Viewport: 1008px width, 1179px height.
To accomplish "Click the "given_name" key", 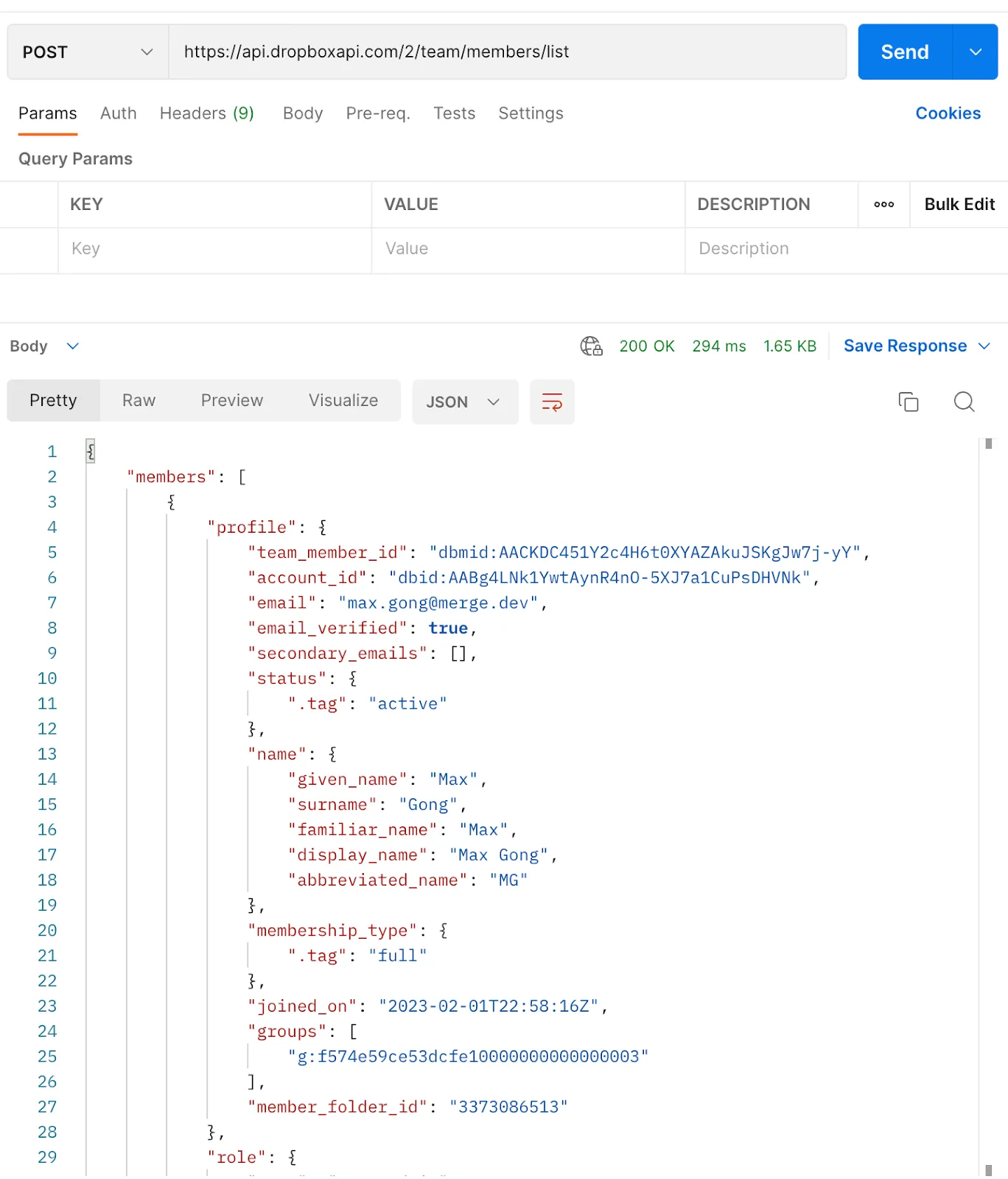I will click(x=347, y=779).
